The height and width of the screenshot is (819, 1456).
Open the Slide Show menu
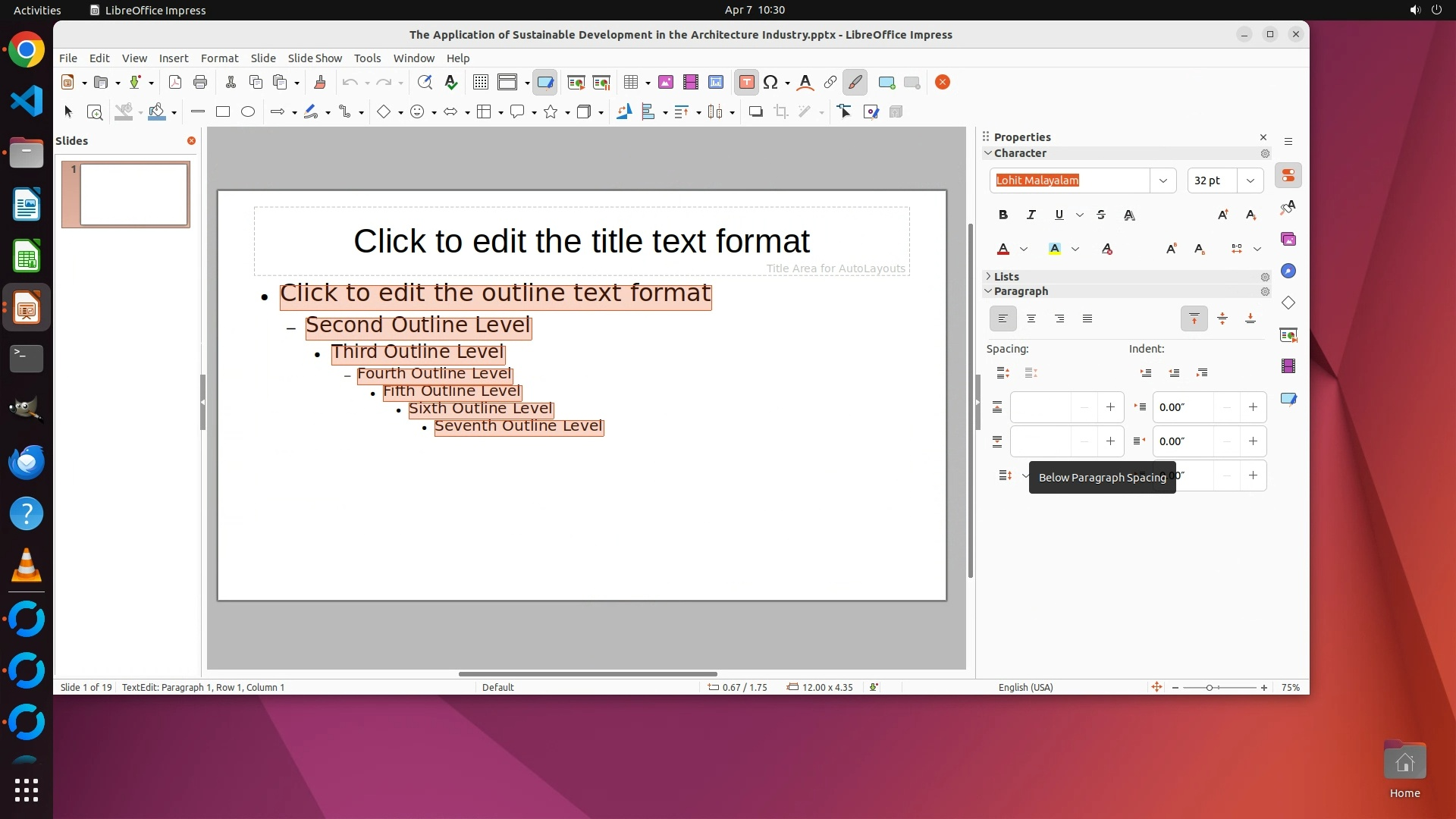[x=315, y=58]
